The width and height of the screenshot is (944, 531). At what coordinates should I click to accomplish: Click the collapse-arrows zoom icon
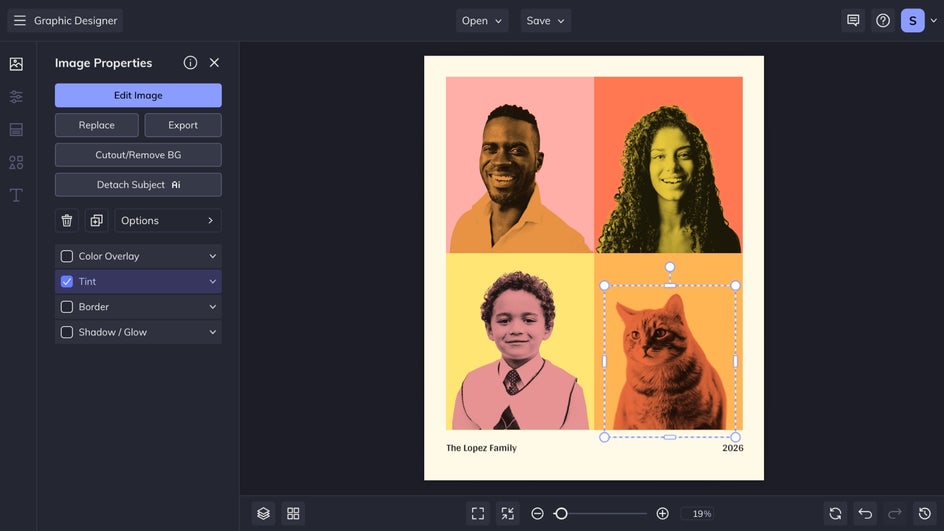click(508, 514)
